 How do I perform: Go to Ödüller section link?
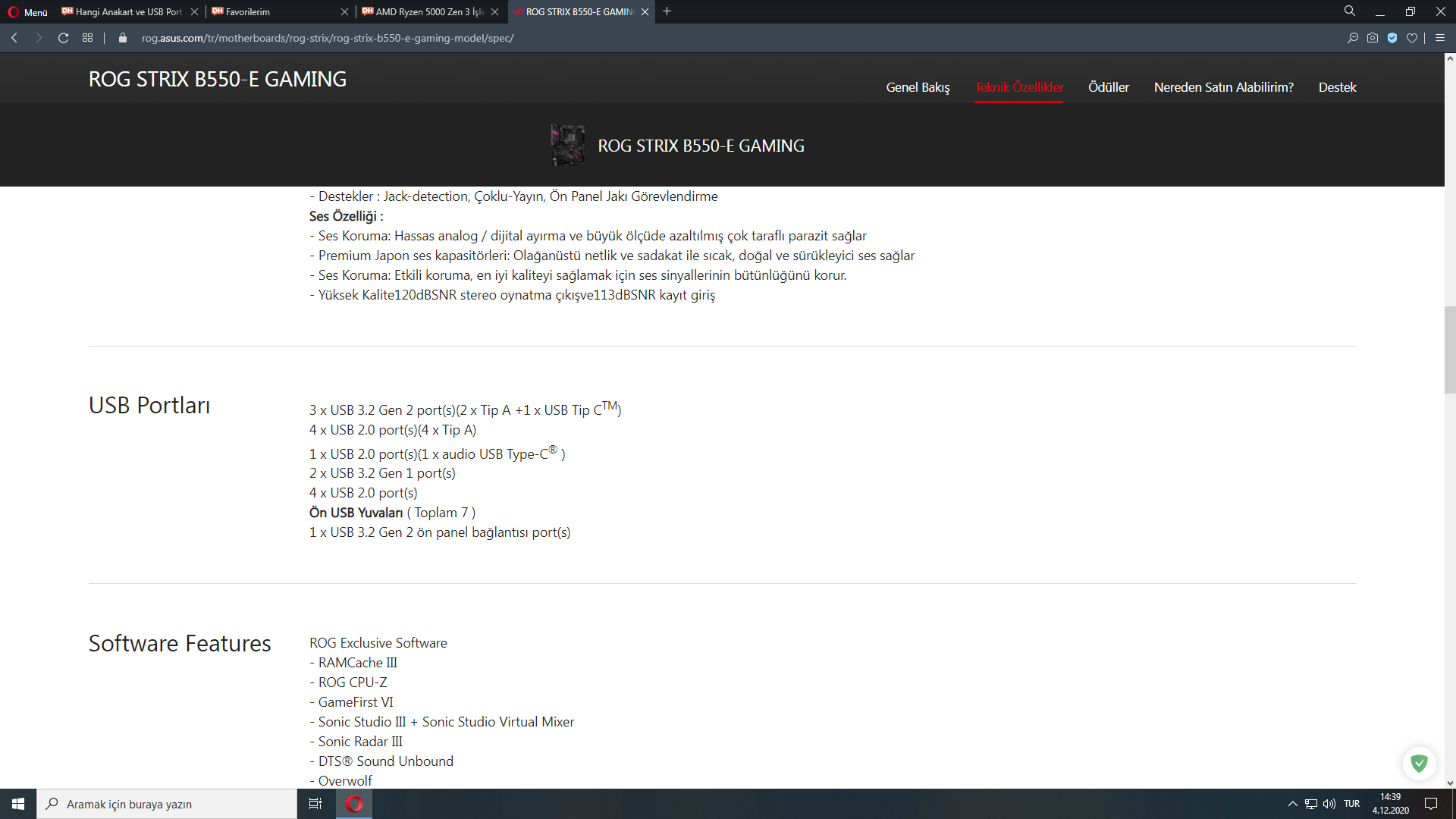[x=1108, y=87]
